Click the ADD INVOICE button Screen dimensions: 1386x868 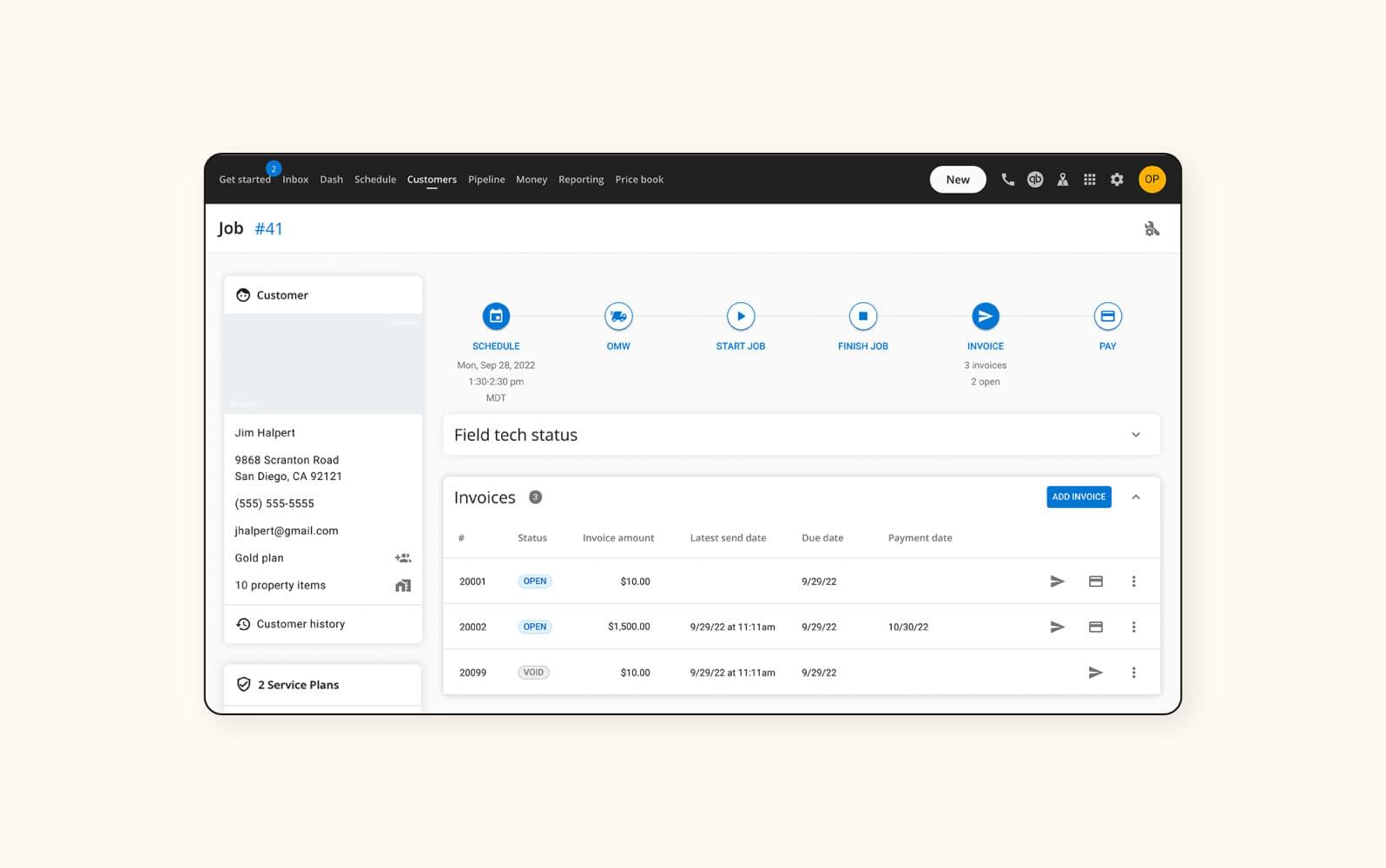point(1079,497)
